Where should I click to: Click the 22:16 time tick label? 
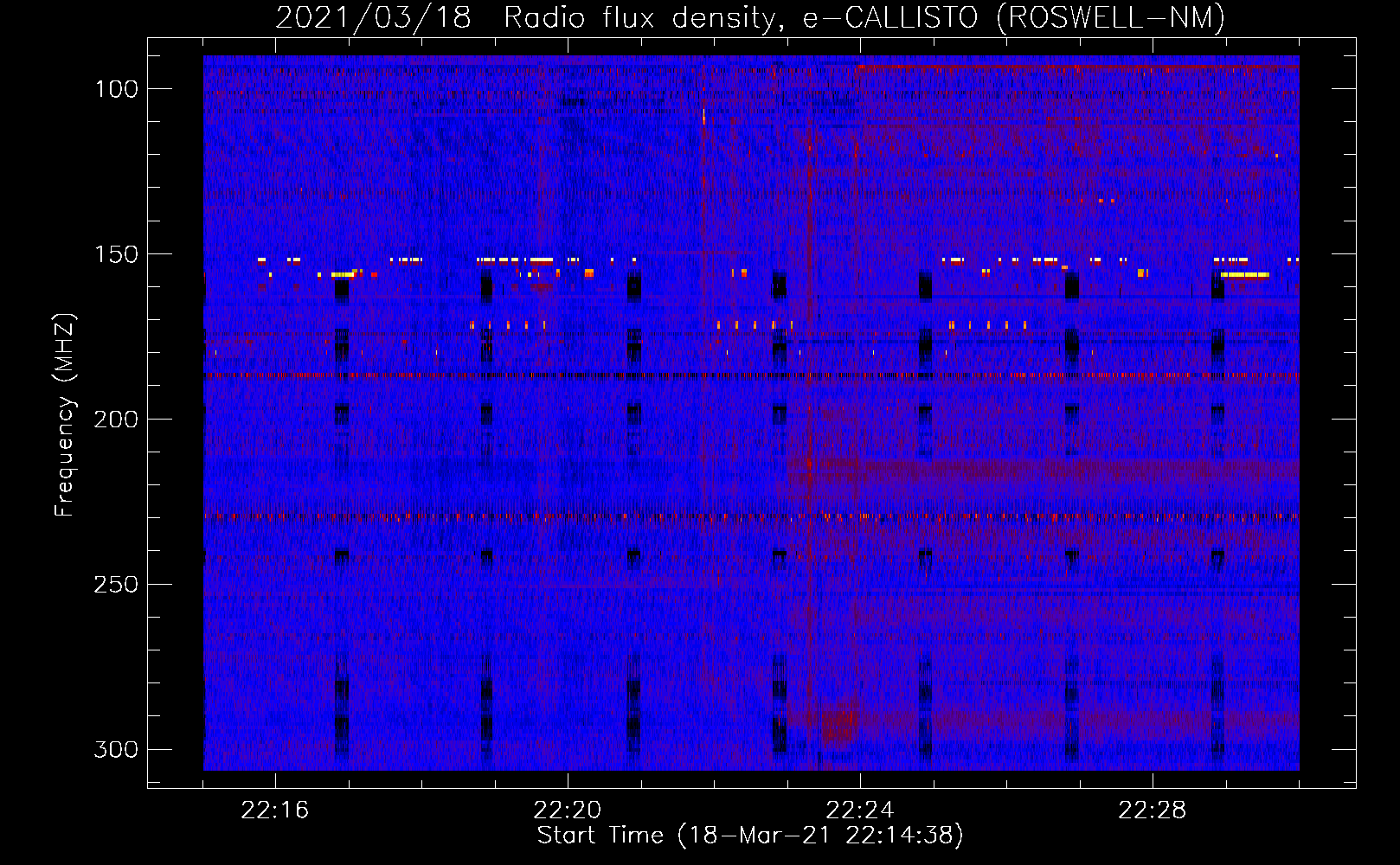(x=275, y=811)
